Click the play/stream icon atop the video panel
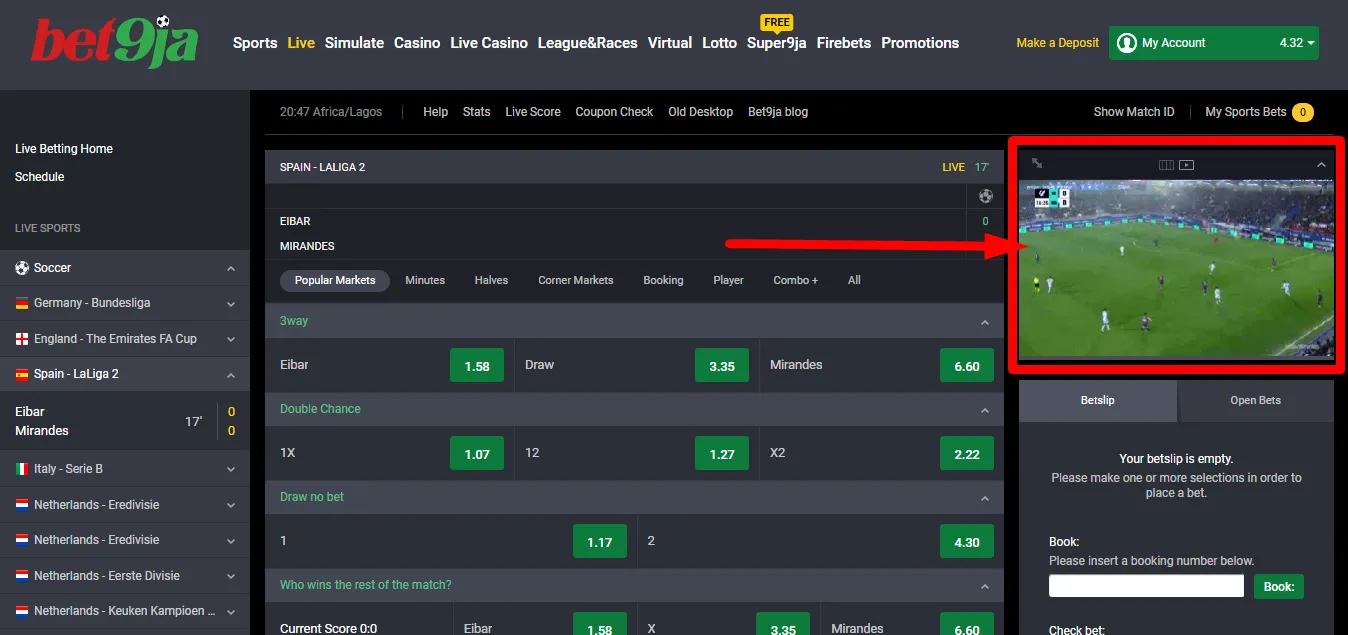This screenshot has width=1348, height=635. pyautogui.click(x=1187, y=165)
